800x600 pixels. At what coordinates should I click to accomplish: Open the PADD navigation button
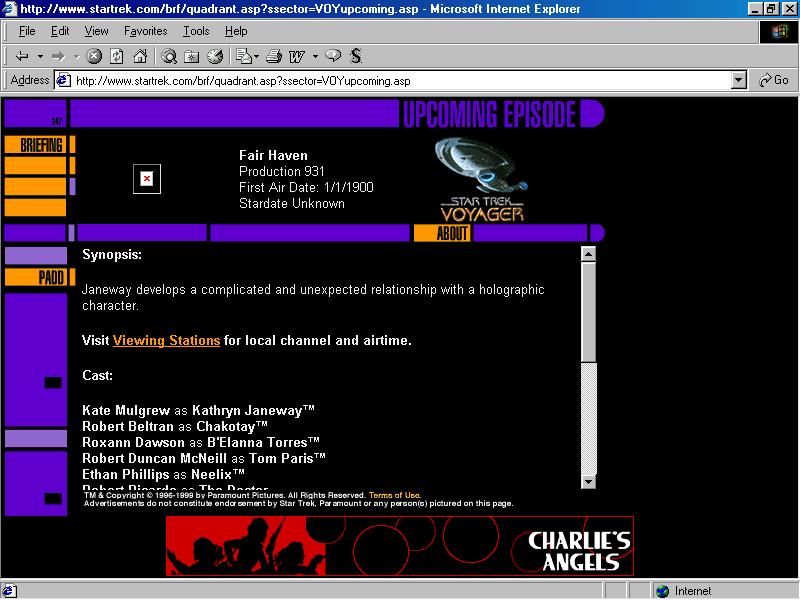(36, 278)
